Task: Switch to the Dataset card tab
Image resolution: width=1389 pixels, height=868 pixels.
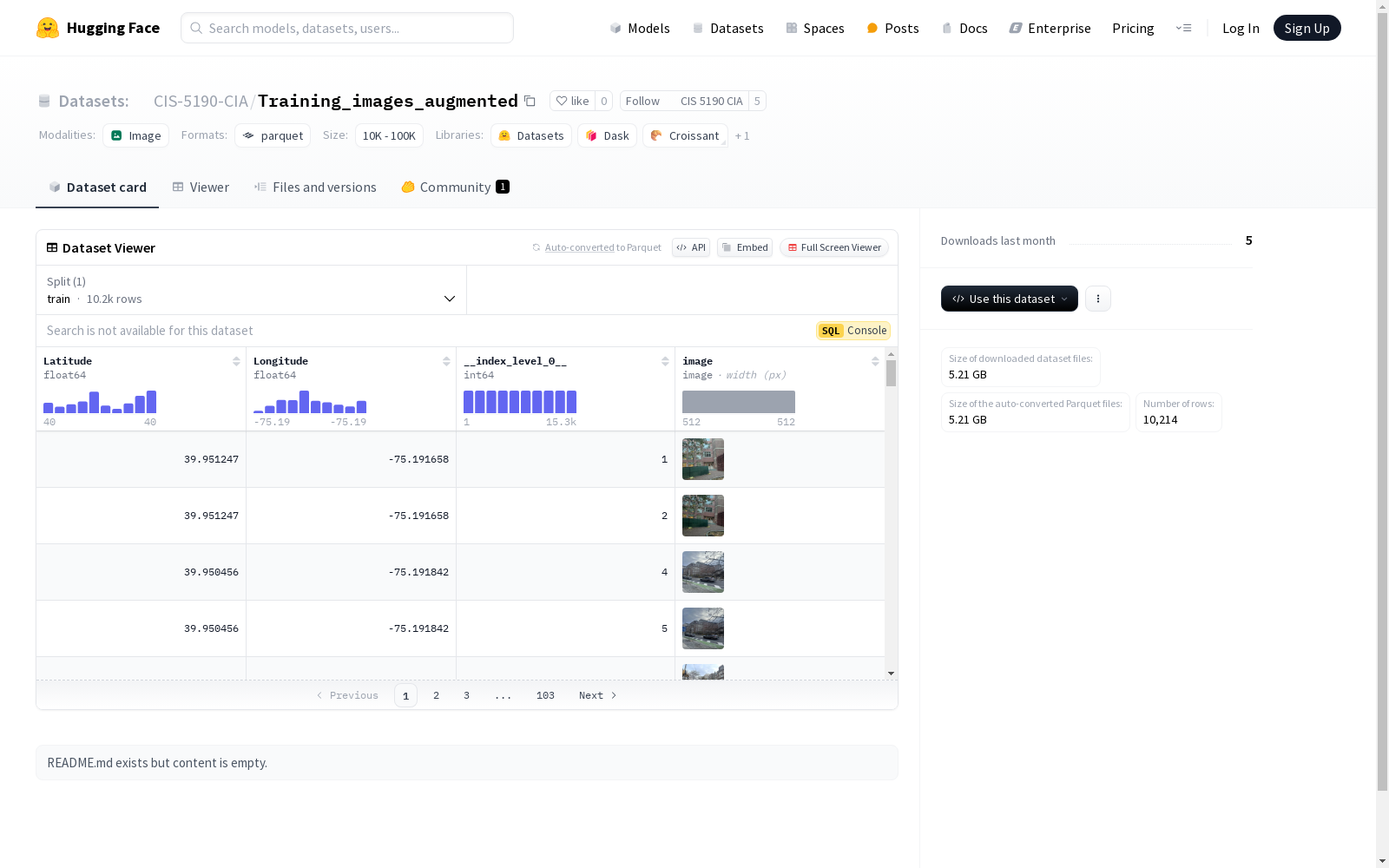Action: 97,187
